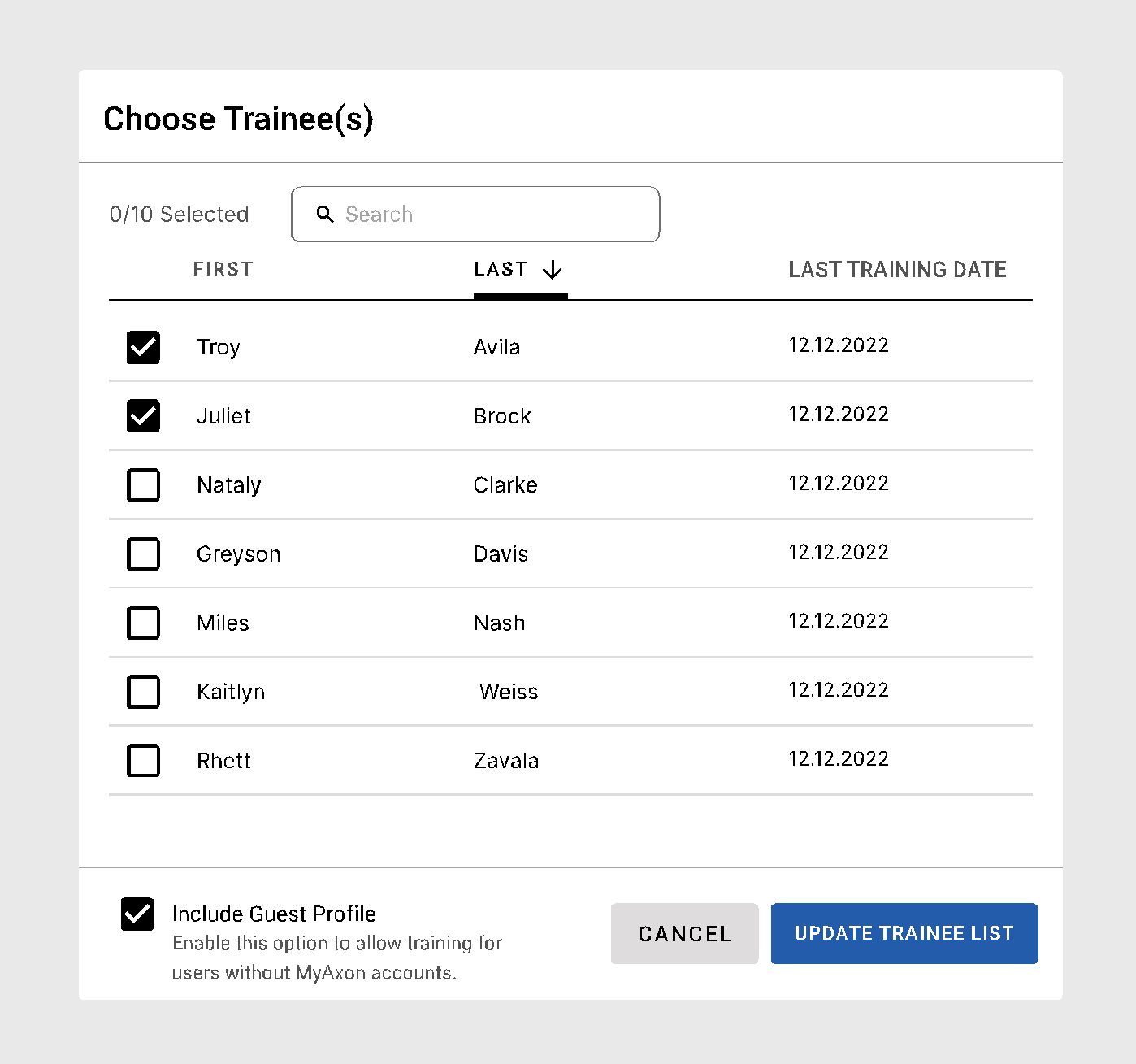
Task: Disable the Include Guest Profile option
Action: (x=137, y=914)
